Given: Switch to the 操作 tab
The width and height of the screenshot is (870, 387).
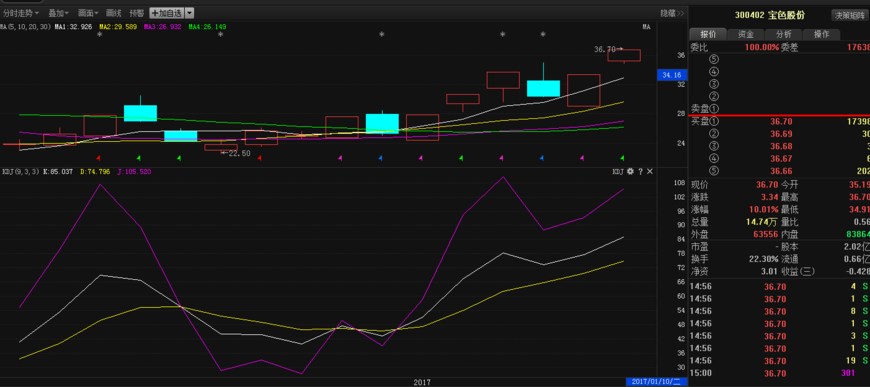Looking at the screenshot, I should pos(821,34).
